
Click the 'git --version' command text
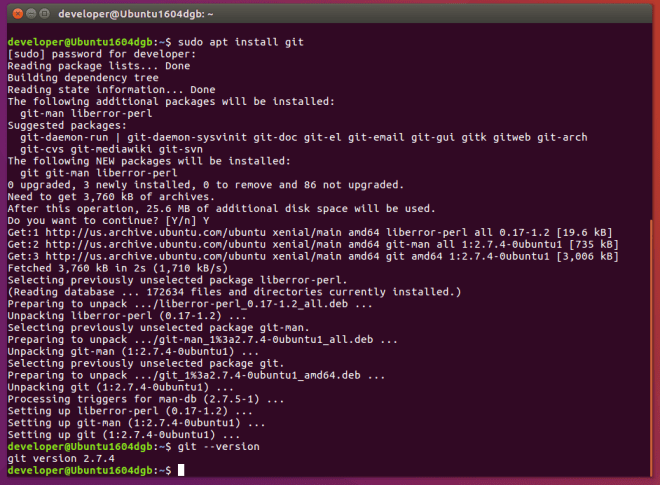tap(212, 446)
